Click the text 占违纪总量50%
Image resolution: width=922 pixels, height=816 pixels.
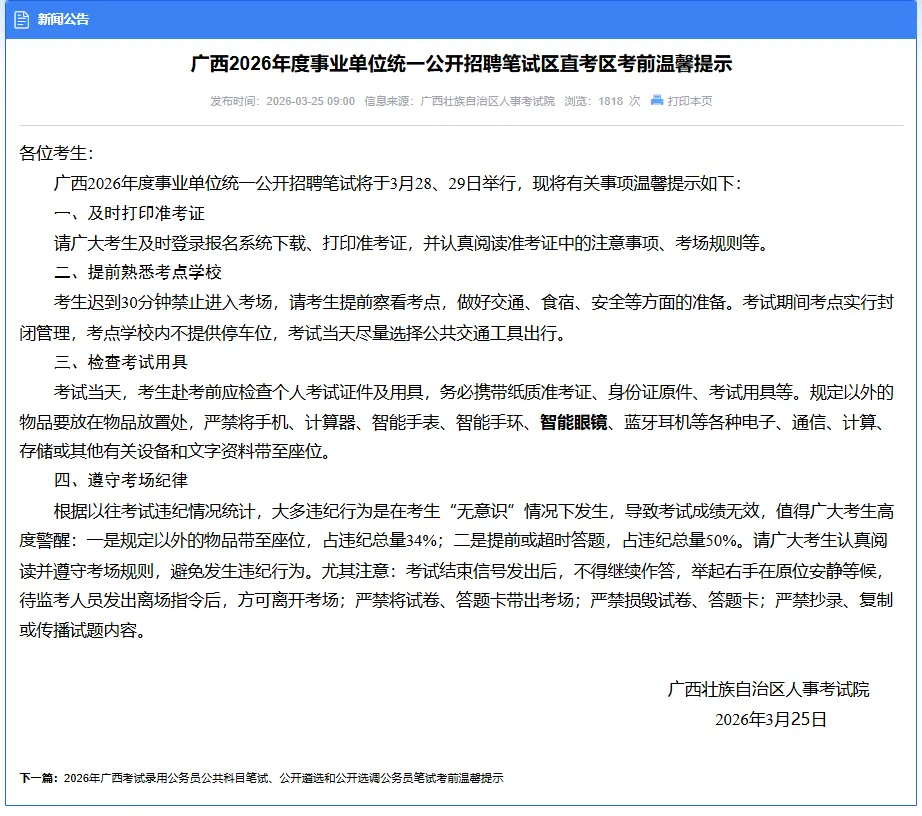[x=680, y=540]
